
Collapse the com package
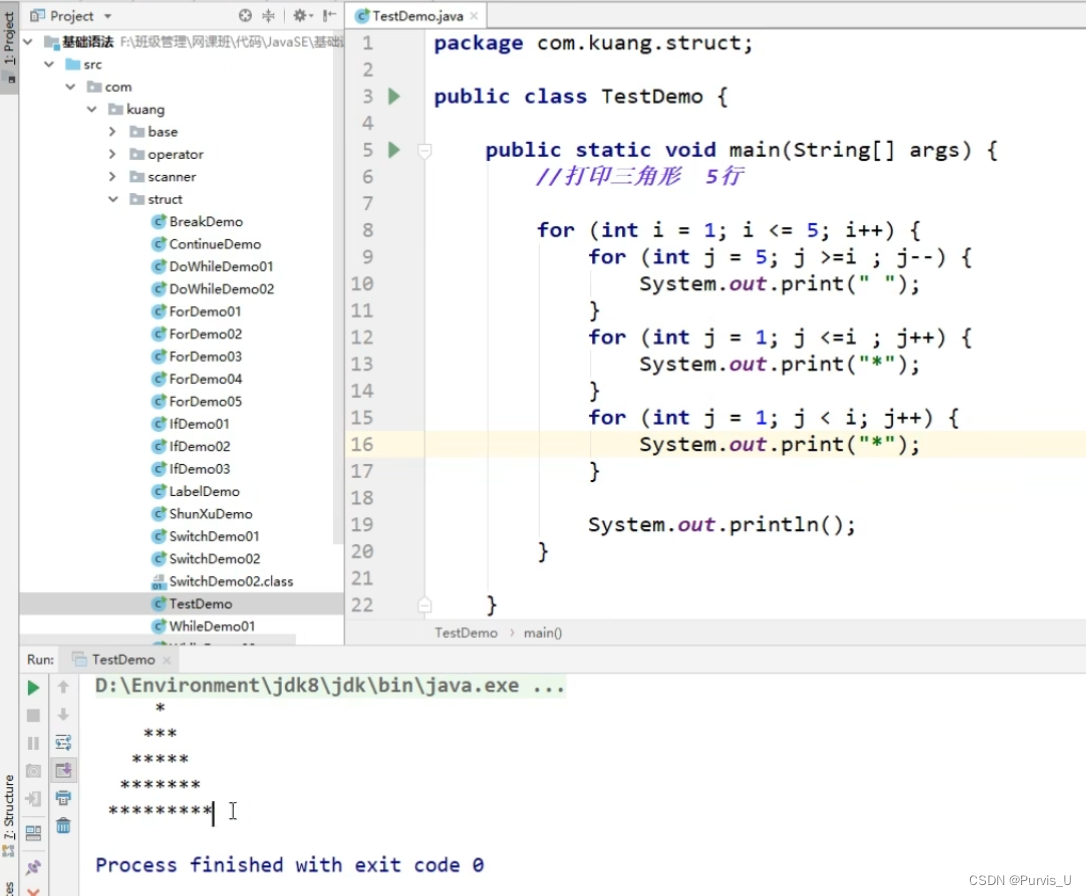point(71,87)
